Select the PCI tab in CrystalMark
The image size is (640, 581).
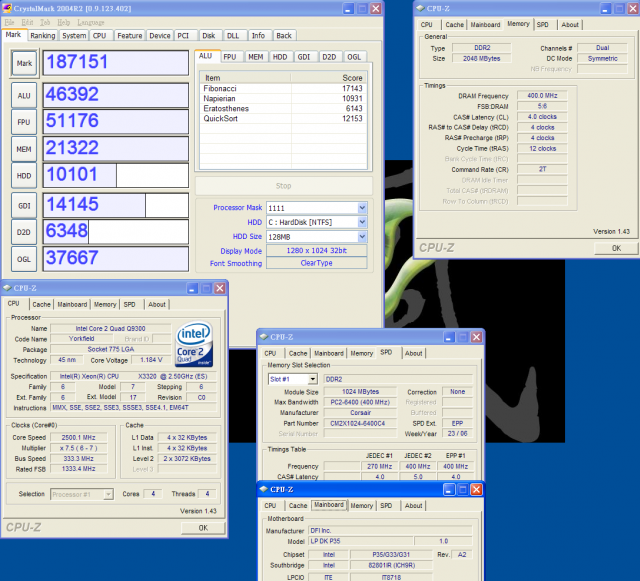pos(183,36)
